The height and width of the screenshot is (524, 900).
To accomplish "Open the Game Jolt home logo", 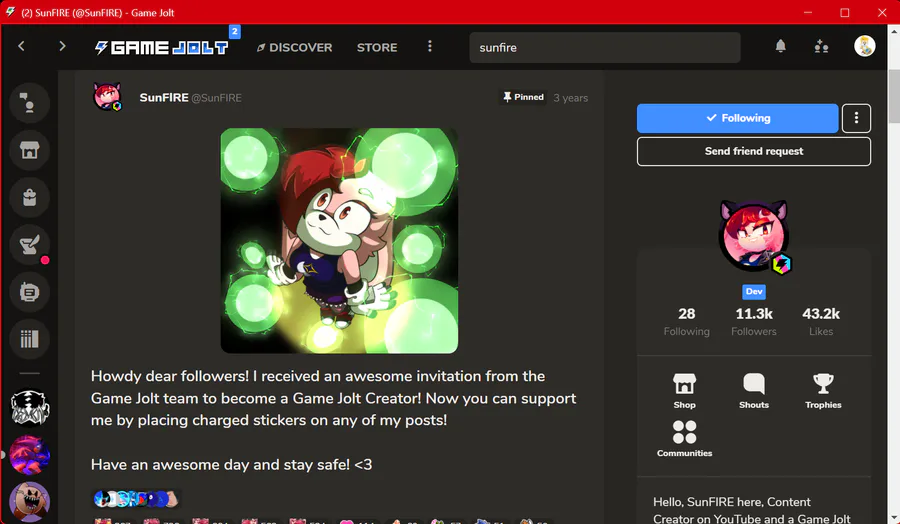I will click(161, 48).
